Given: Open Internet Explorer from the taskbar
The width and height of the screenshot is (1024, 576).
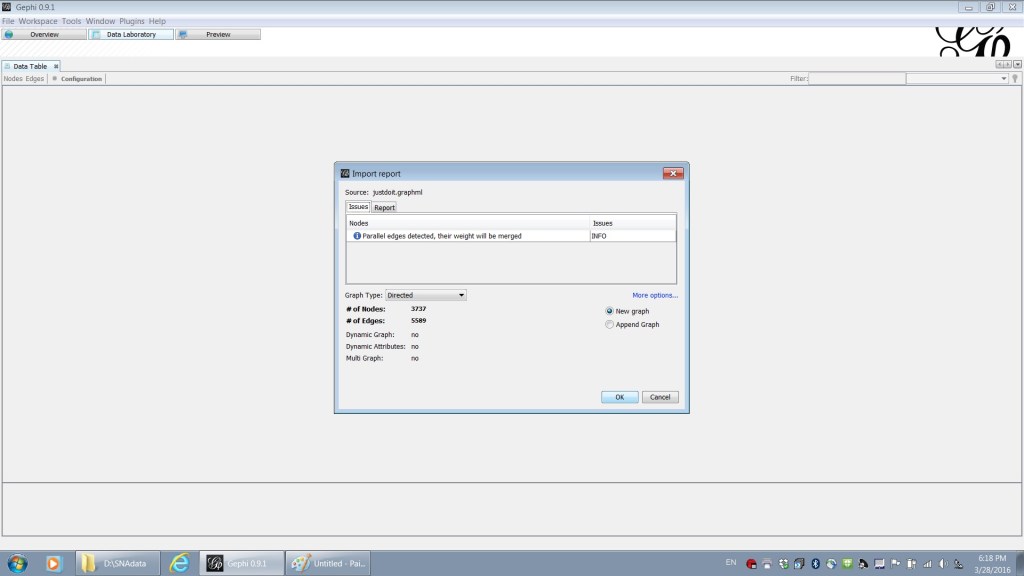Looking at the screenshot, I should [179, 563].
